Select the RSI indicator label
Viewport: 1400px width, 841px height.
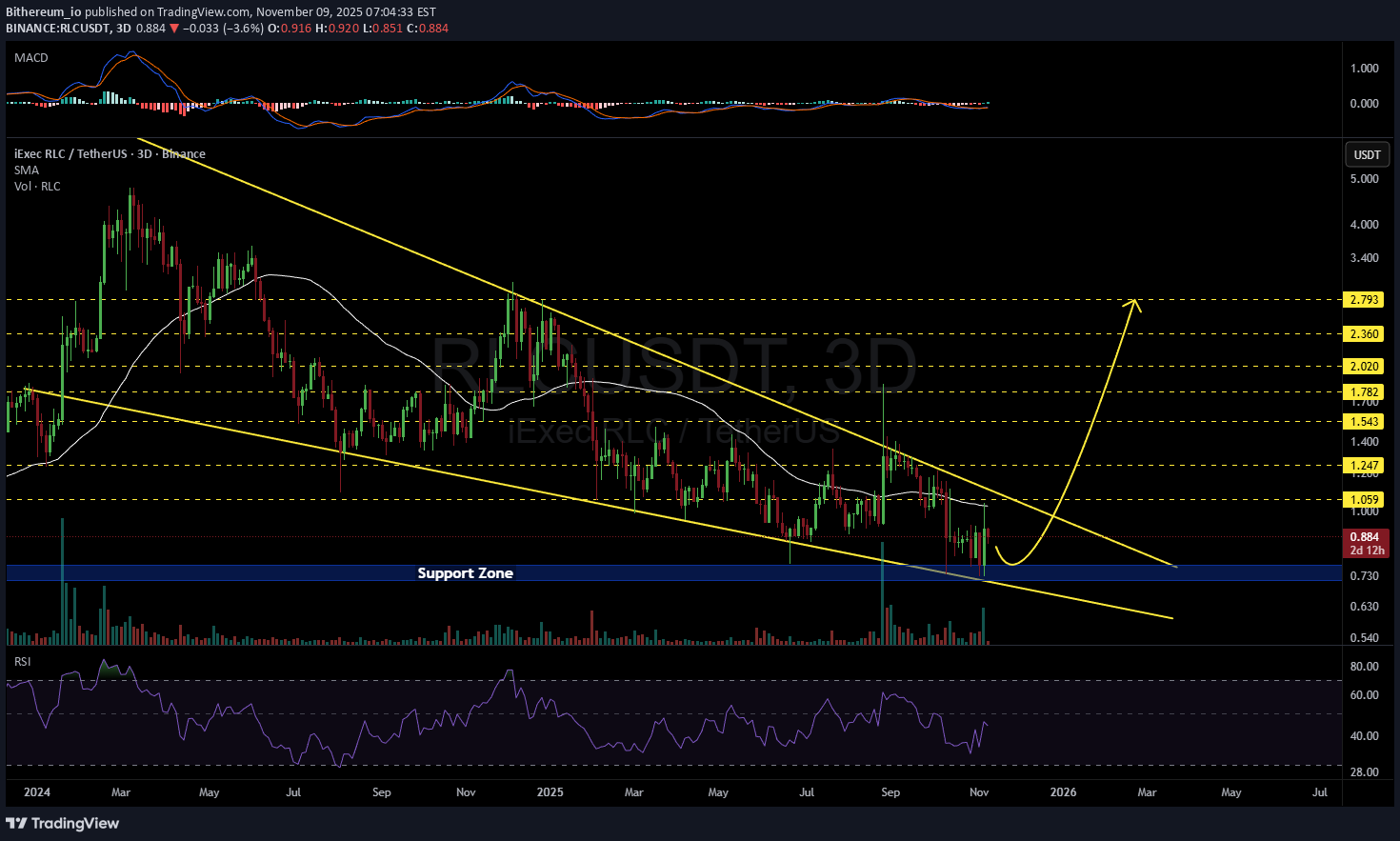[22, 661]
